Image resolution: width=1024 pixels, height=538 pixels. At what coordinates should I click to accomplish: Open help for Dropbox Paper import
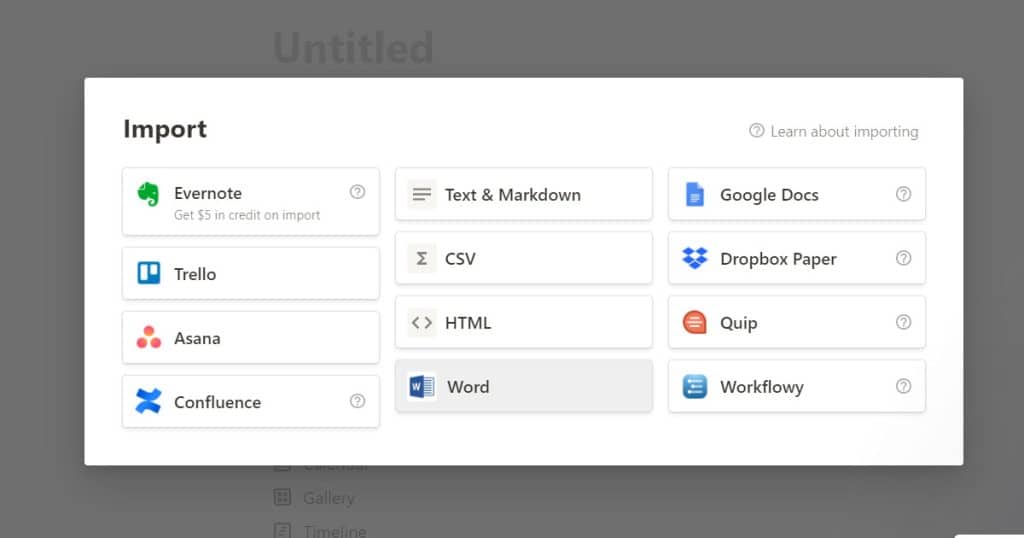coord(903,257)
